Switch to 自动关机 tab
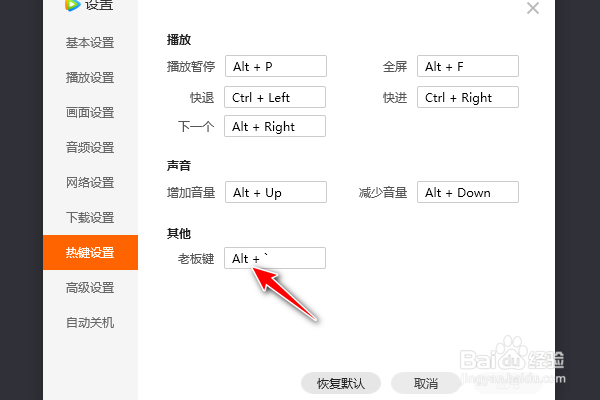Image resolution: width=600 pixels, height=400 pixels. (x=90, y=323)
